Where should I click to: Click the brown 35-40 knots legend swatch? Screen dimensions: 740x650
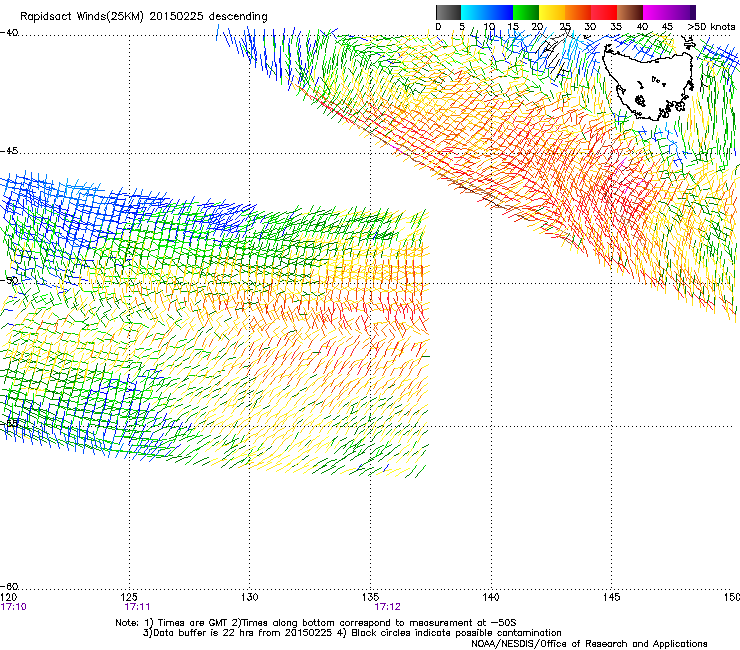tap(630, 12)
